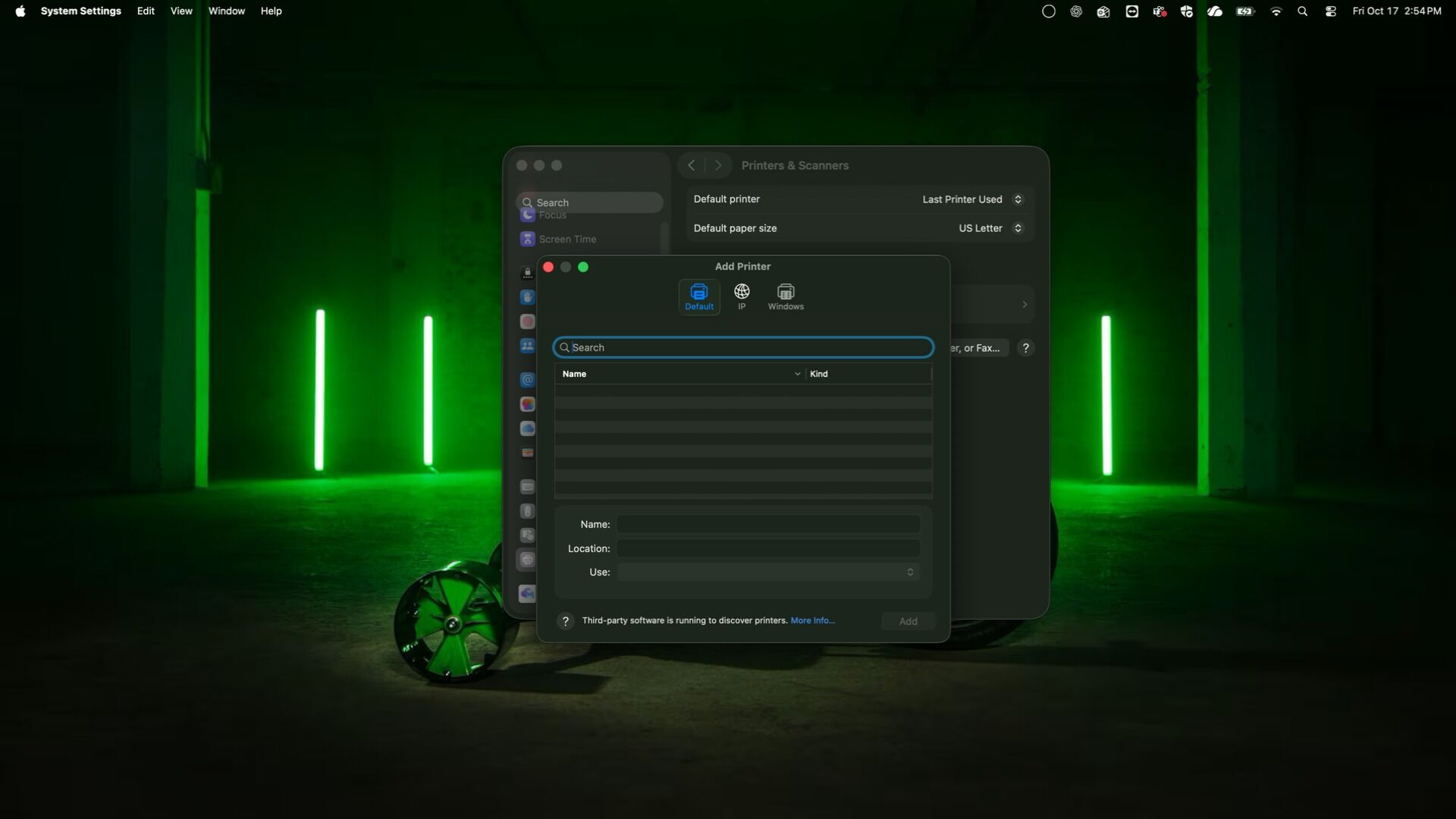The image size is (1456, 819).
Task: Click the iCloud icon in sidebar
Action: [528, 428]
